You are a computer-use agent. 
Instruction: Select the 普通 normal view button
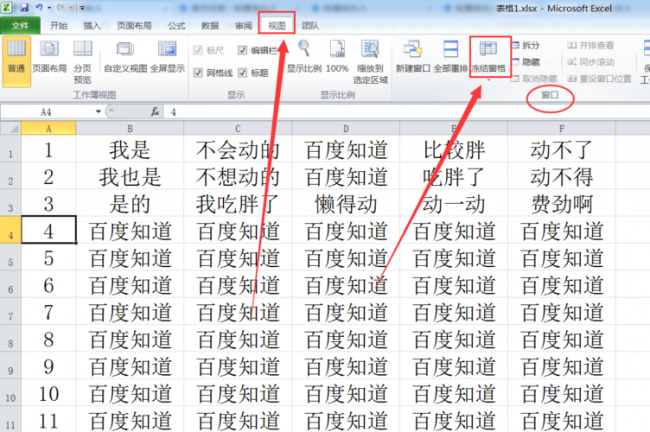click(x=17, y=61)
